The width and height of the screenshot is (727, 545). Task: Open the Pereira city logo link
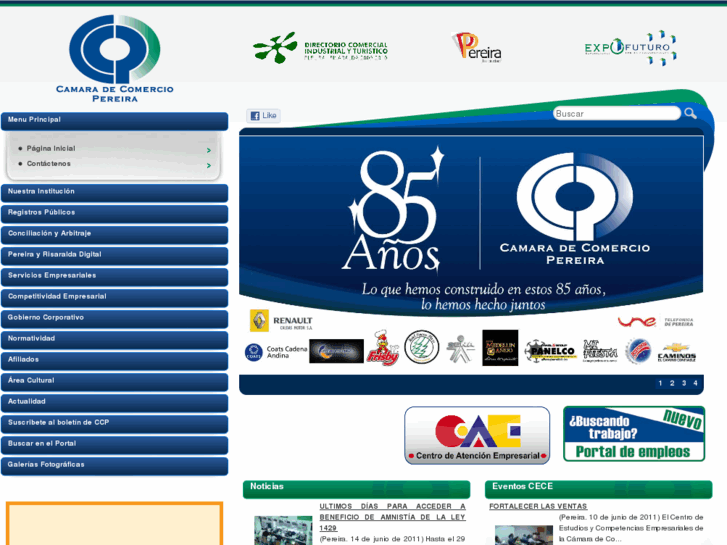click(x=477, y=47)
